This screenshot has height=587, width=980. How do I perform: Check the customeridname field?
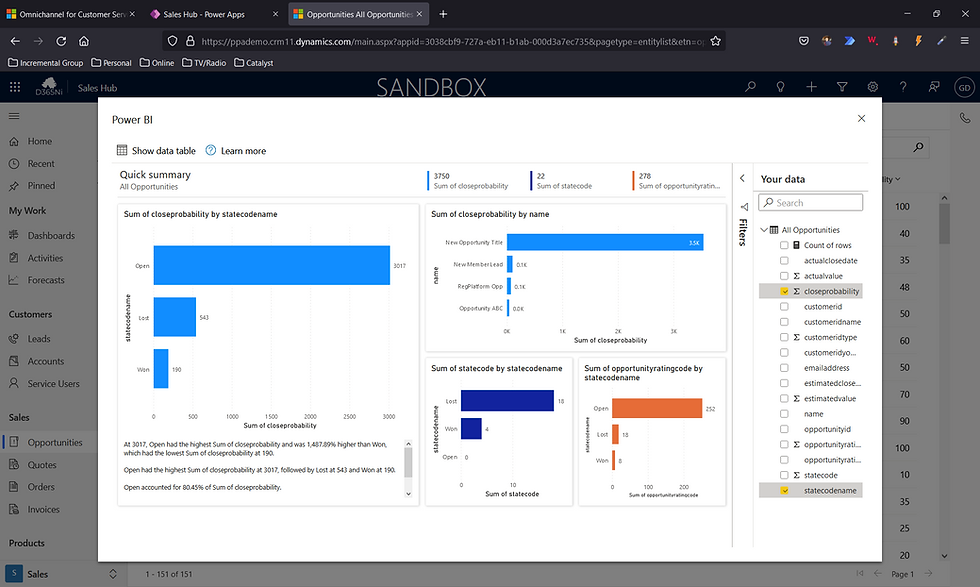click(784, 322)
